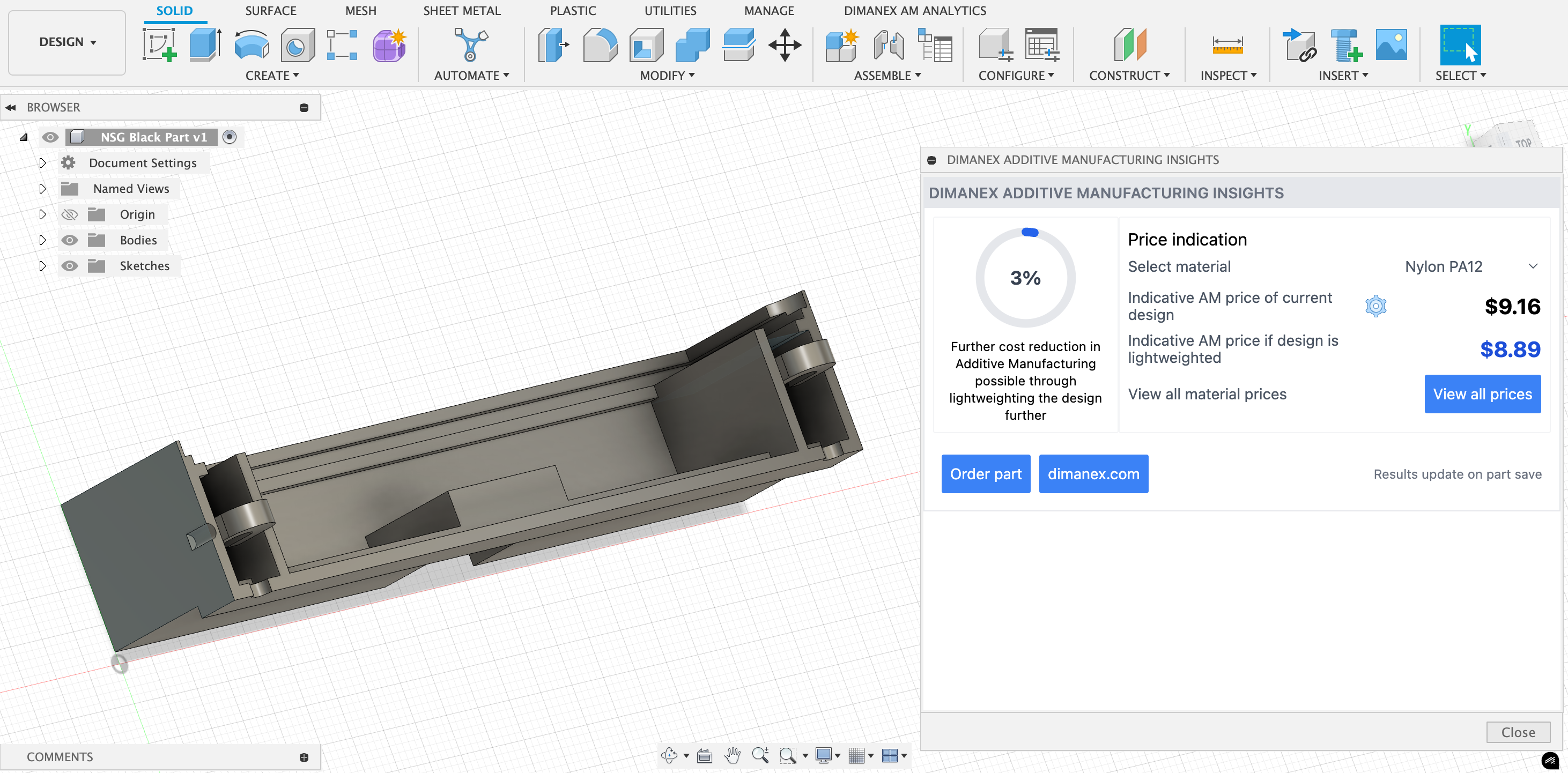Select the Revolve tool icon
Viewport: 1568px width, 773px height.
[252, 45]
